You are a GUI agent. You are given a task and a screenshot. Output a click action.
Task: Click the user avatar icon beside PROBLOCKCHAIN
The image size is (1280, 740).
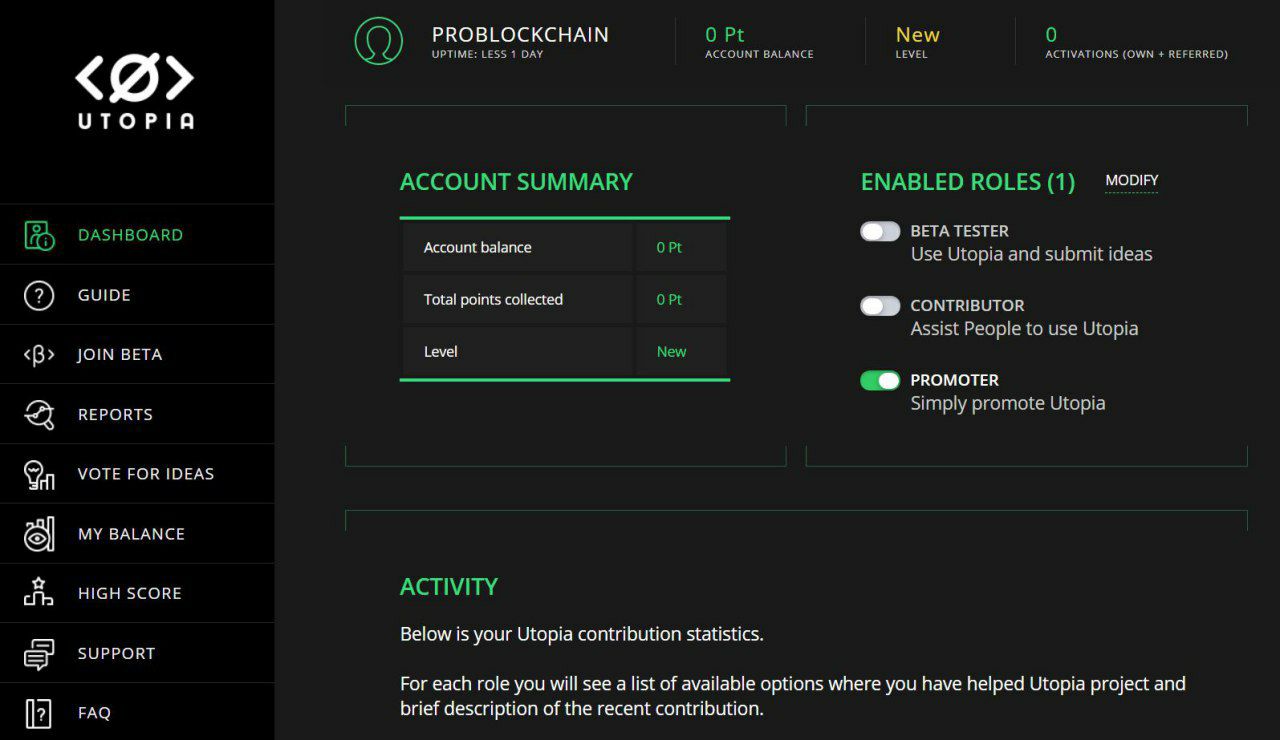[379, 41]
